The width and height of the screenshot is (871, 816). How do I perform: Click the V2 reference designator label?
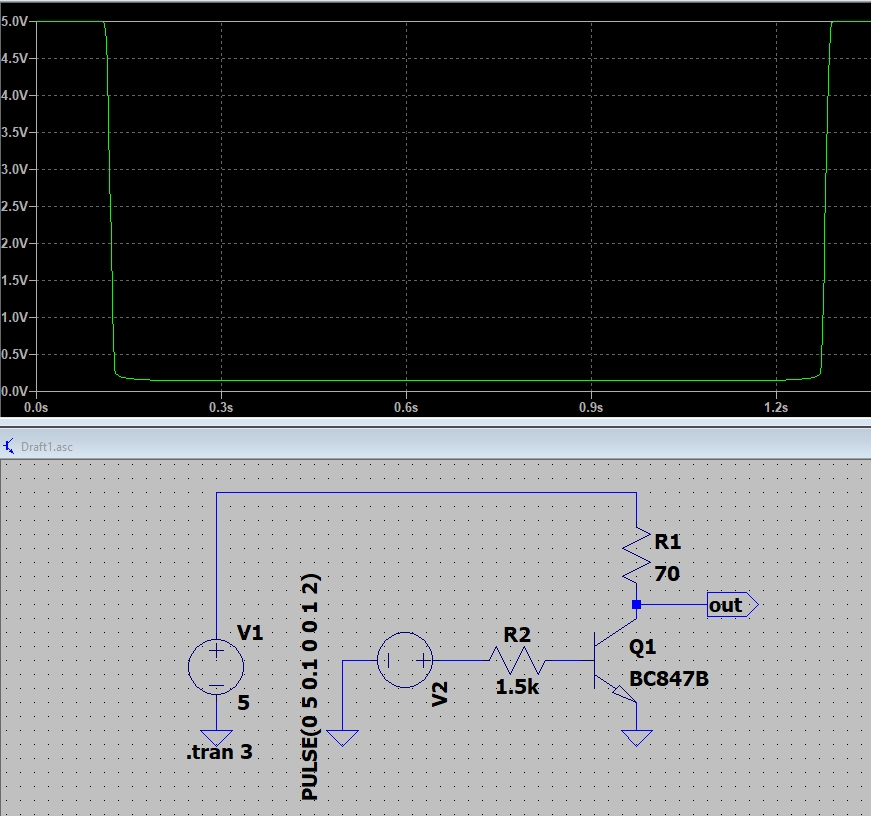click(x=439, y=694)
